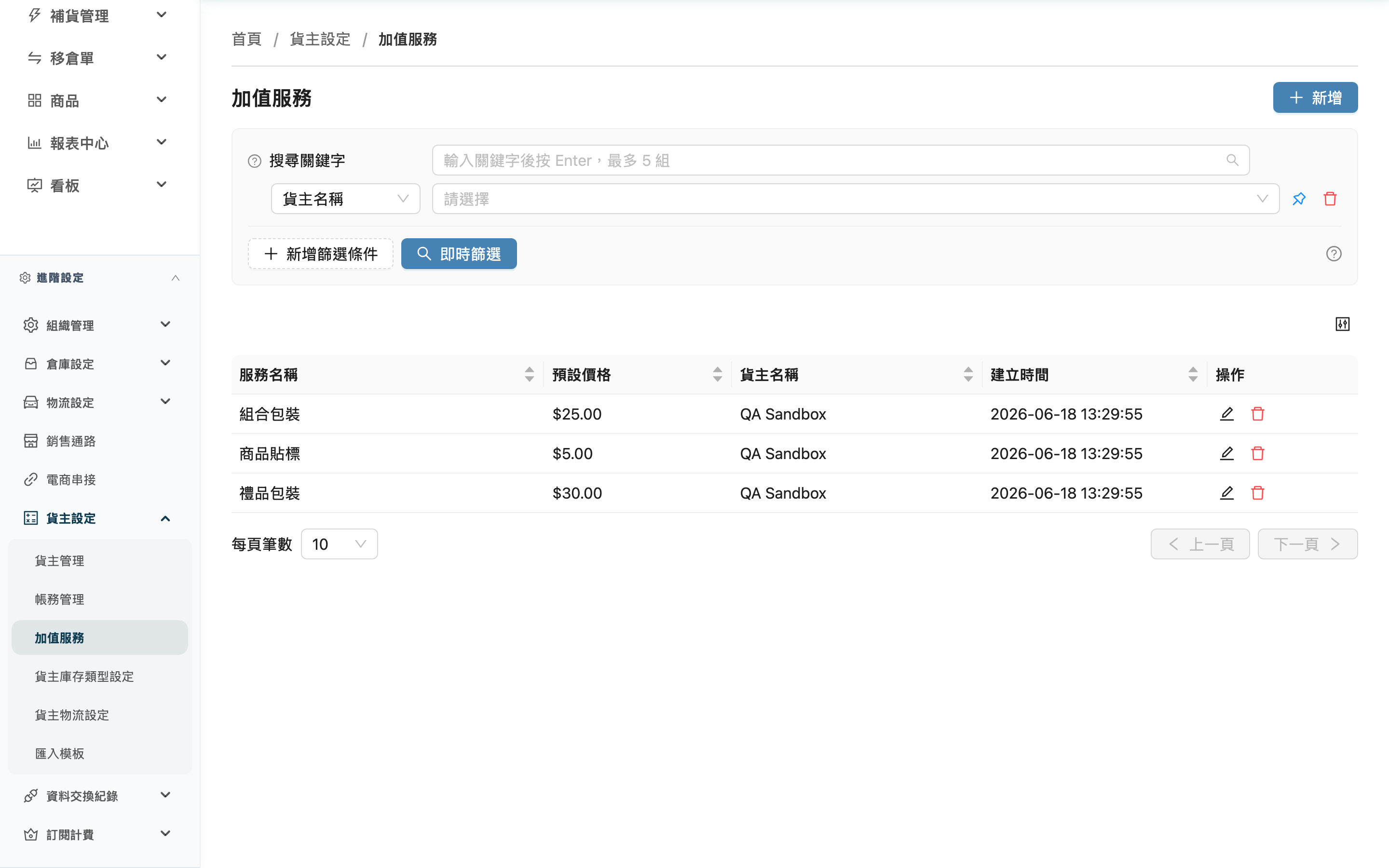The width and height of the screenshot is (1389, 868).
Task: Sort by 服務名稱 column
Action: (x=529, y=375)
